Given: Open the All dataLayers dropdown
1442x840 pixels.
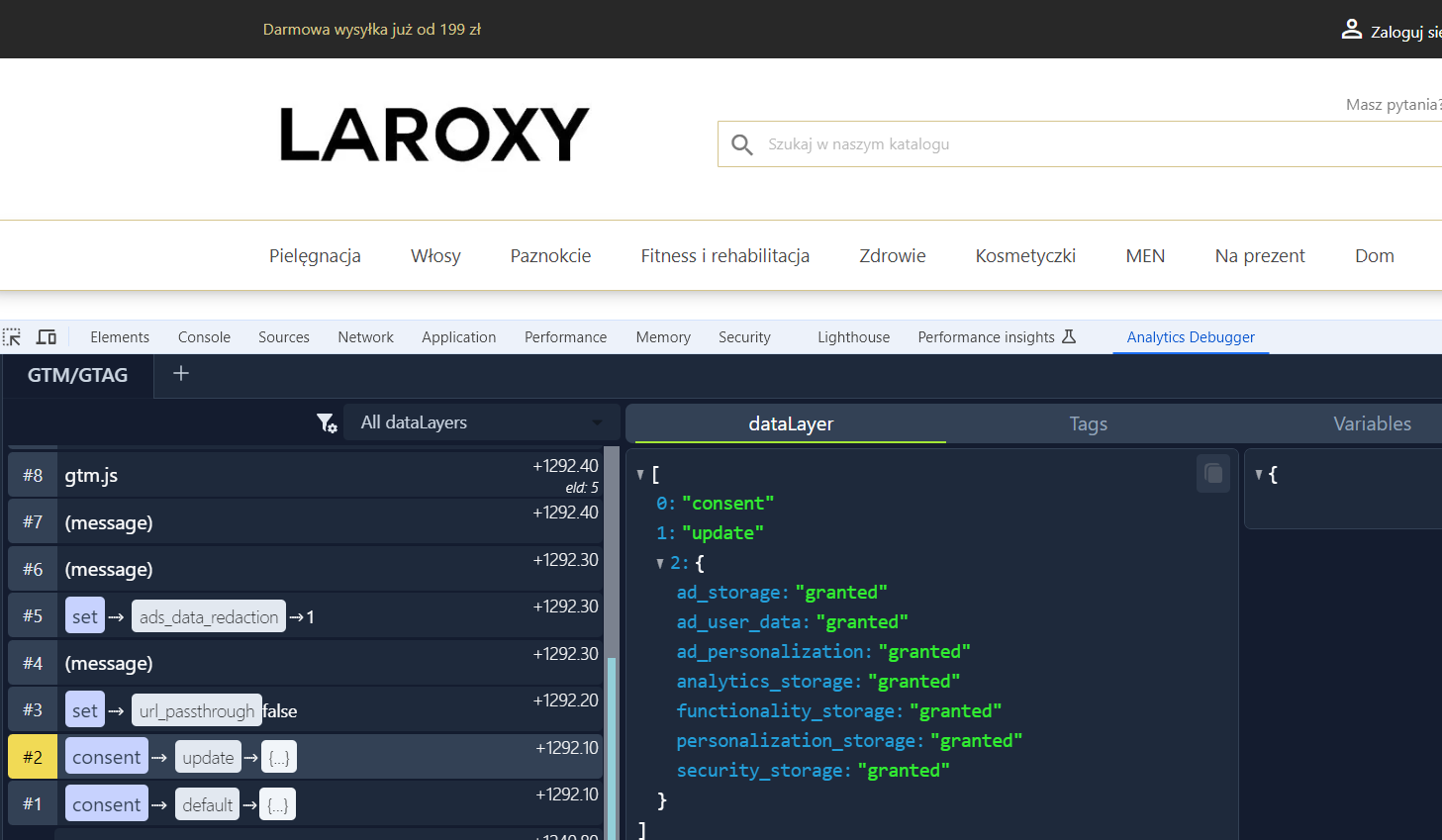Looking at the screenshot, I should (x=481, y=422).
